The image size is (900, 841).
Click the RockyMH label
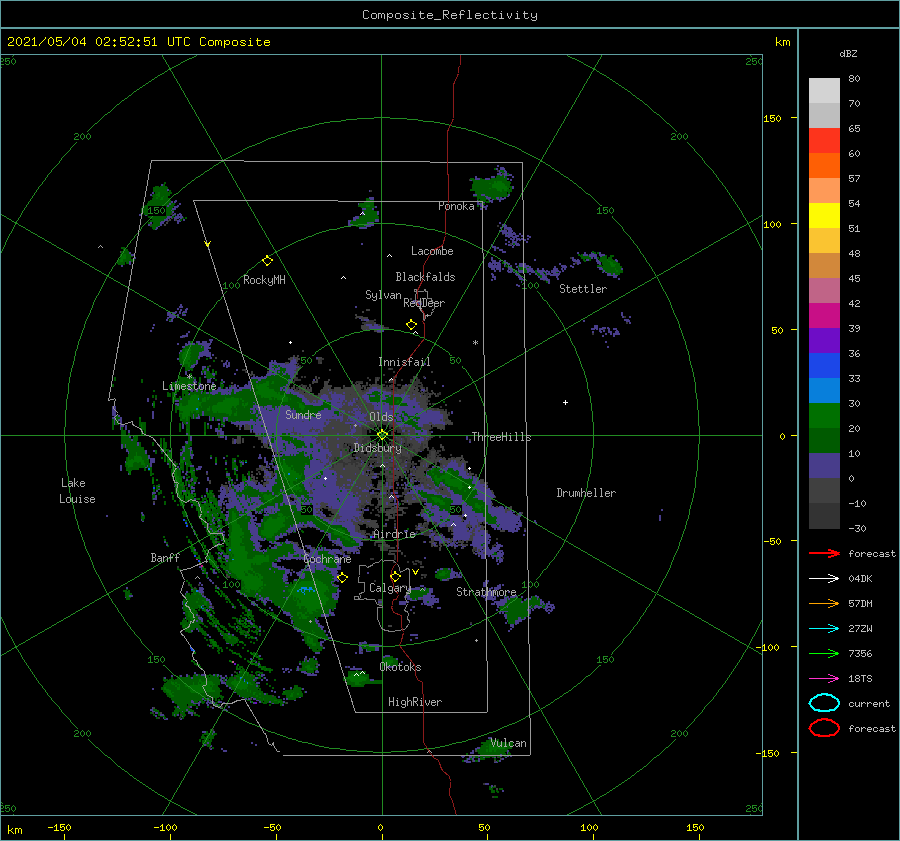click(264, 280)
